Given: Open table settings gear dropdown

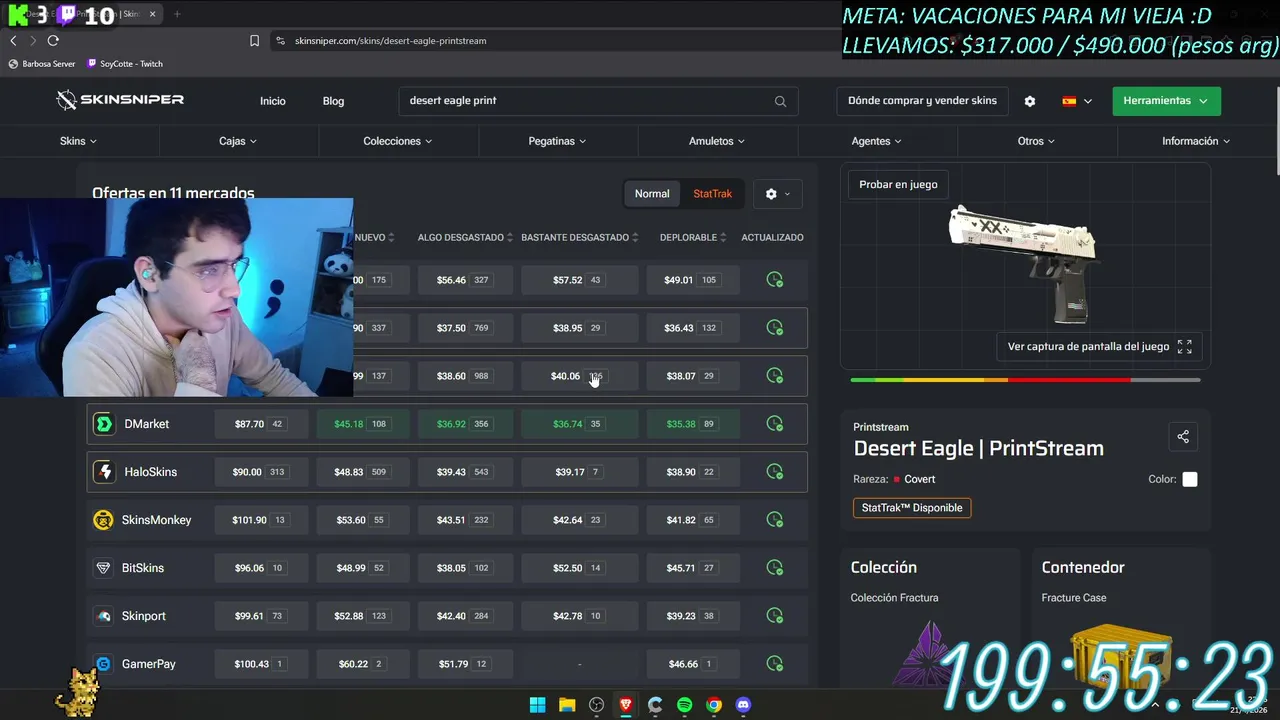Looking at the screenshot, I should coord(777,194).
